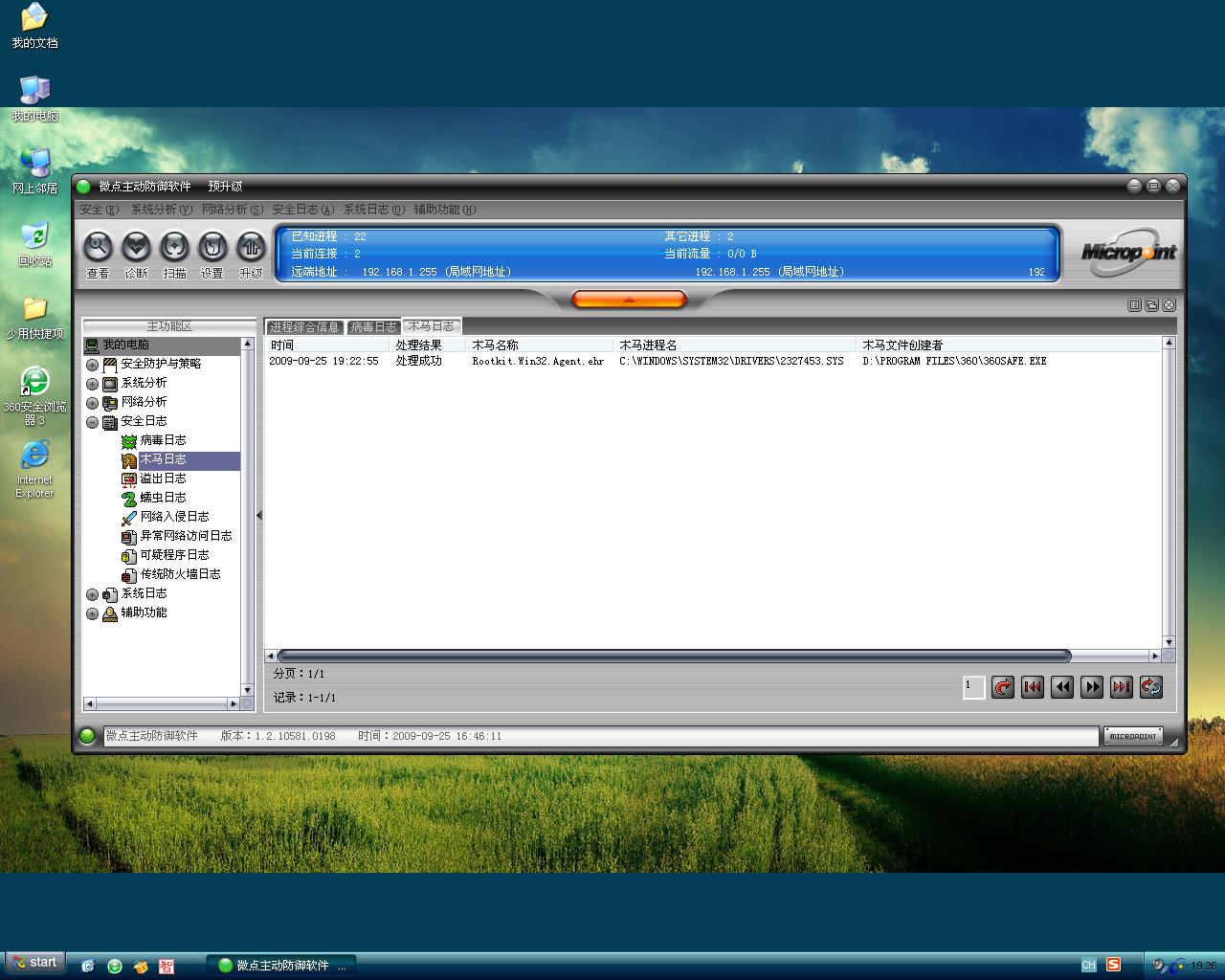Image resolution: width=1225 pixels, height=980 pixels.
Task: Sort by 处理结果 column header
Action: (x=429, y=345)
